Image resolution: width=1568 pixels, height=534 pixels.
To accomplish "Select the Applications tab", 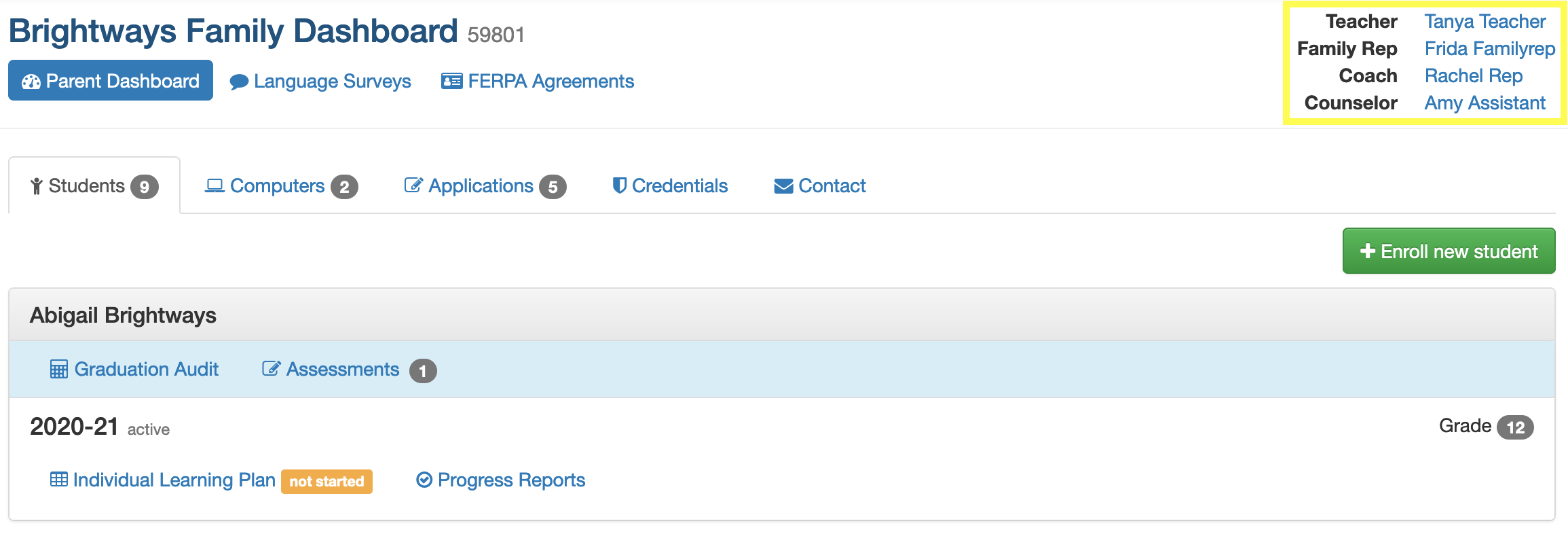I will pyautogui.click(x=485, y=185).
